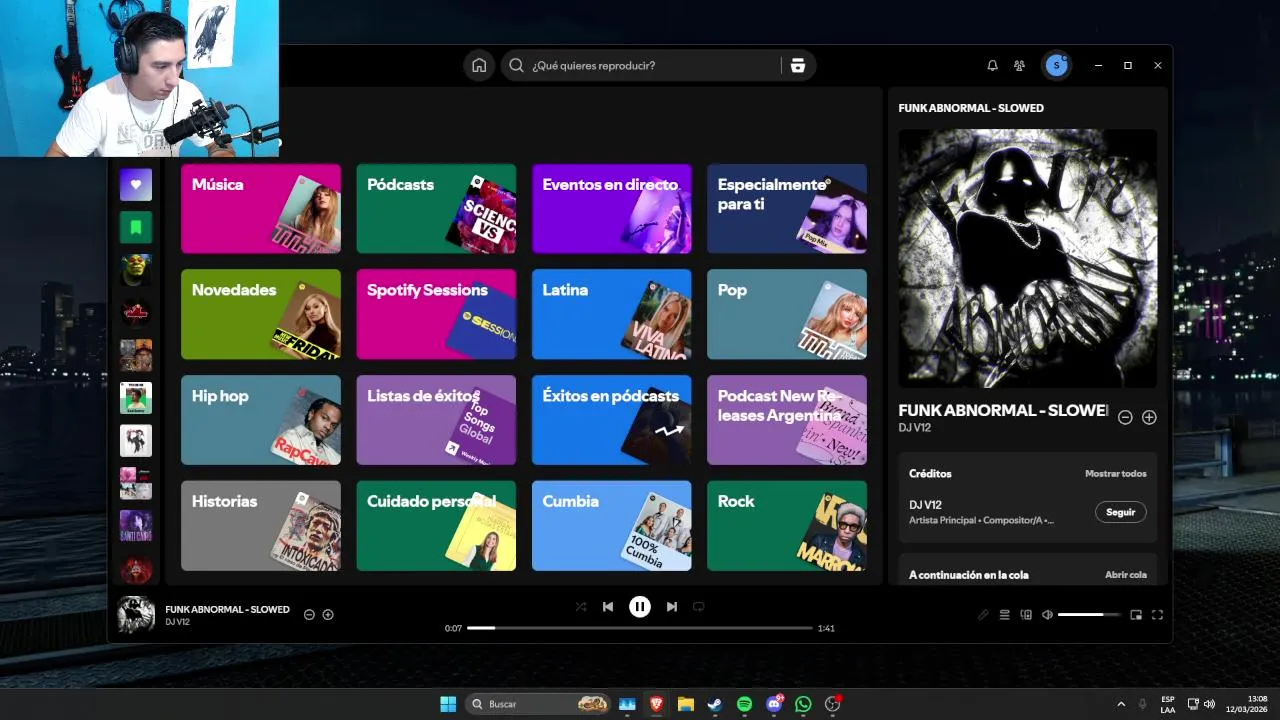Open the 'Rock' category card
This screenshot has height=720, width=1280.
point(787,526)
